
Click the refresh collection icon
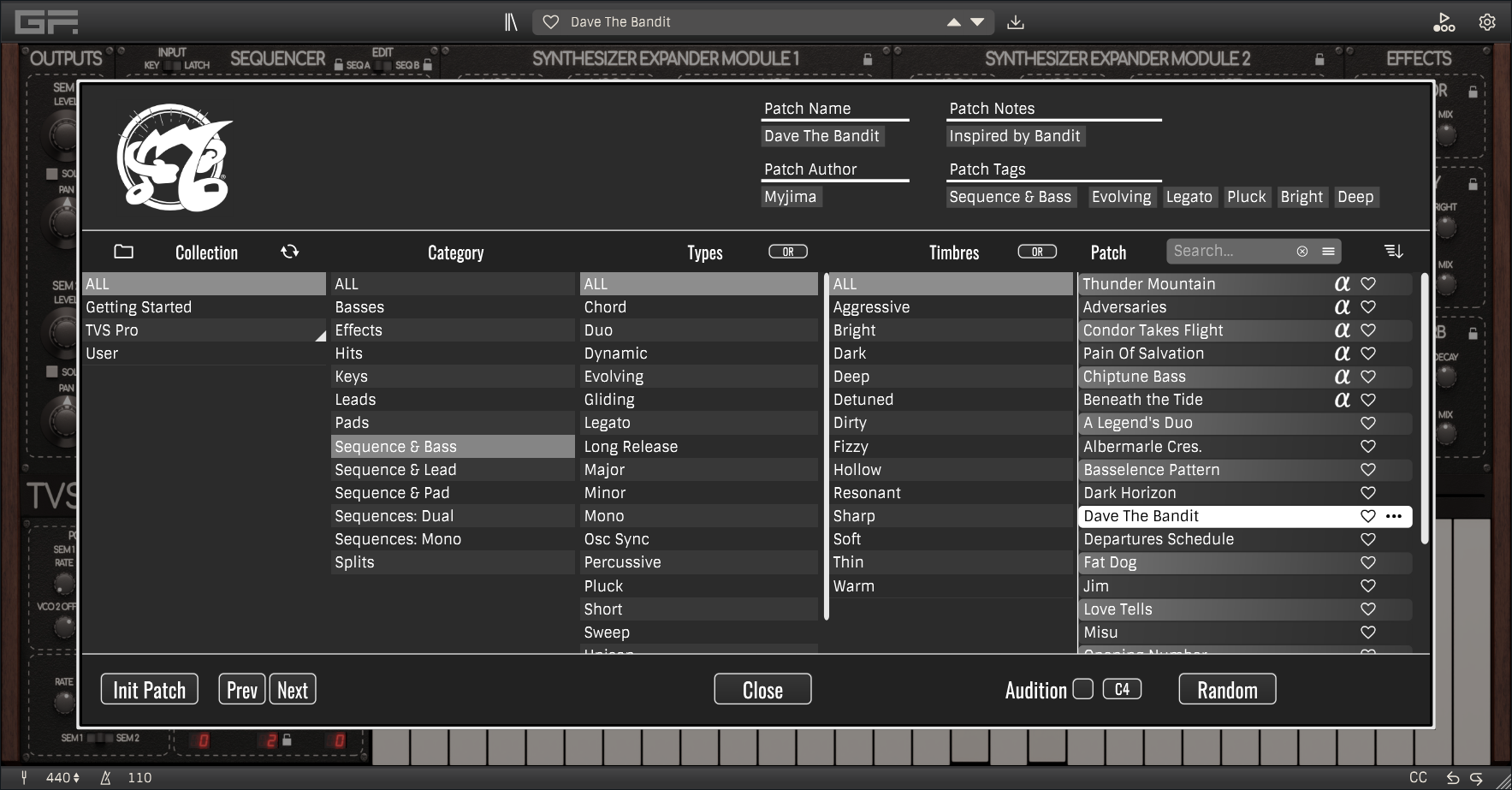click(290, 252)
